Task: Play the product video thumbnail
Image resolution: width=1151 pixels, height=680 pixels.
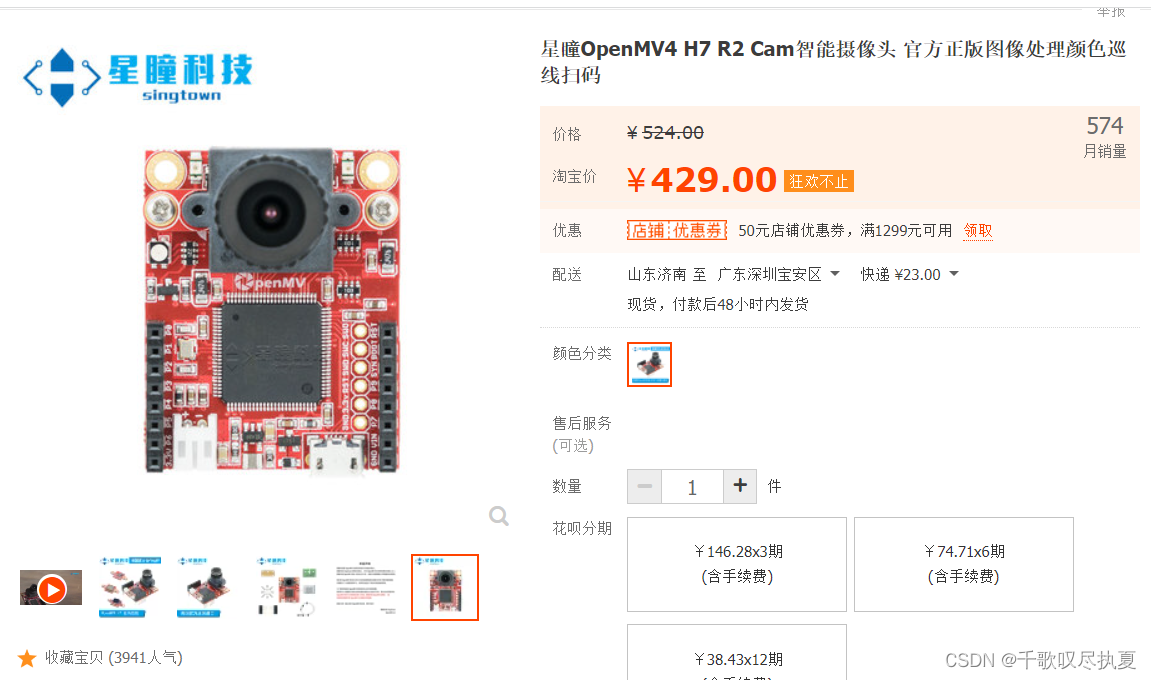Action: [51, 587]
